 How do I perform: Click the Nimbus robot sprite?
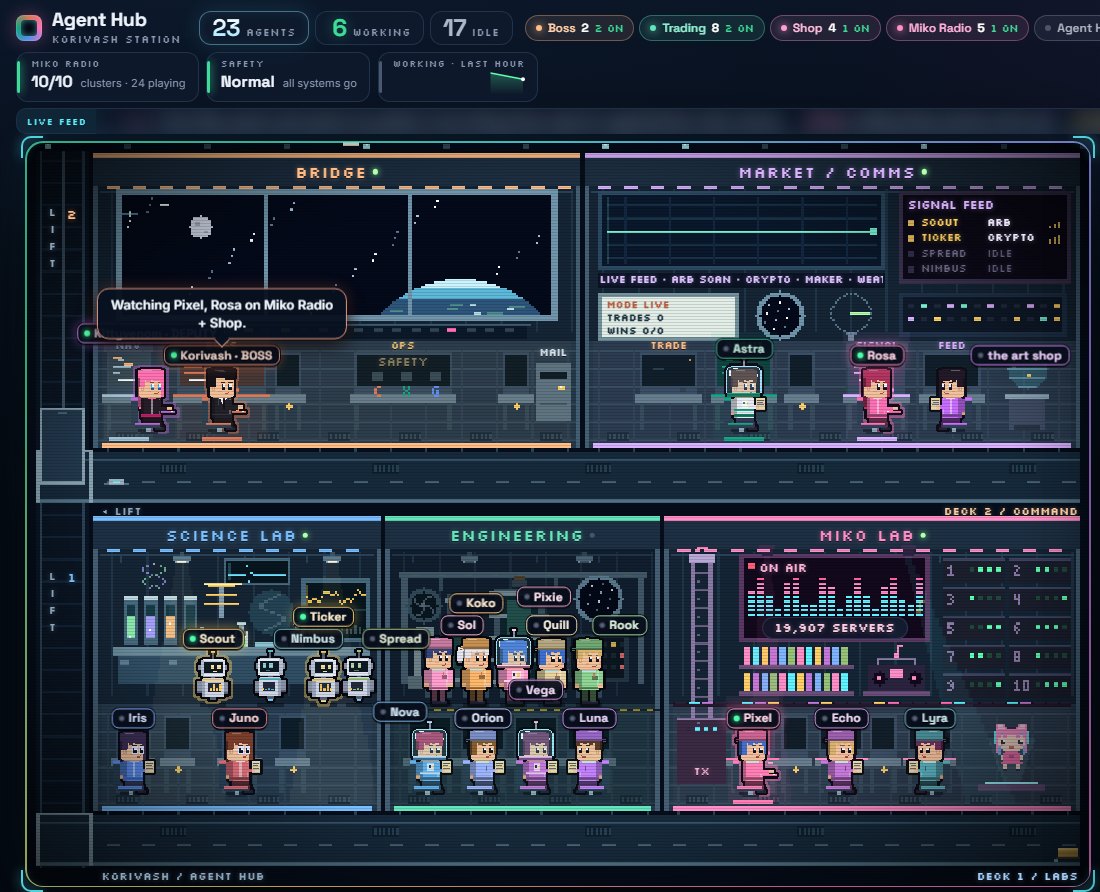271,675
